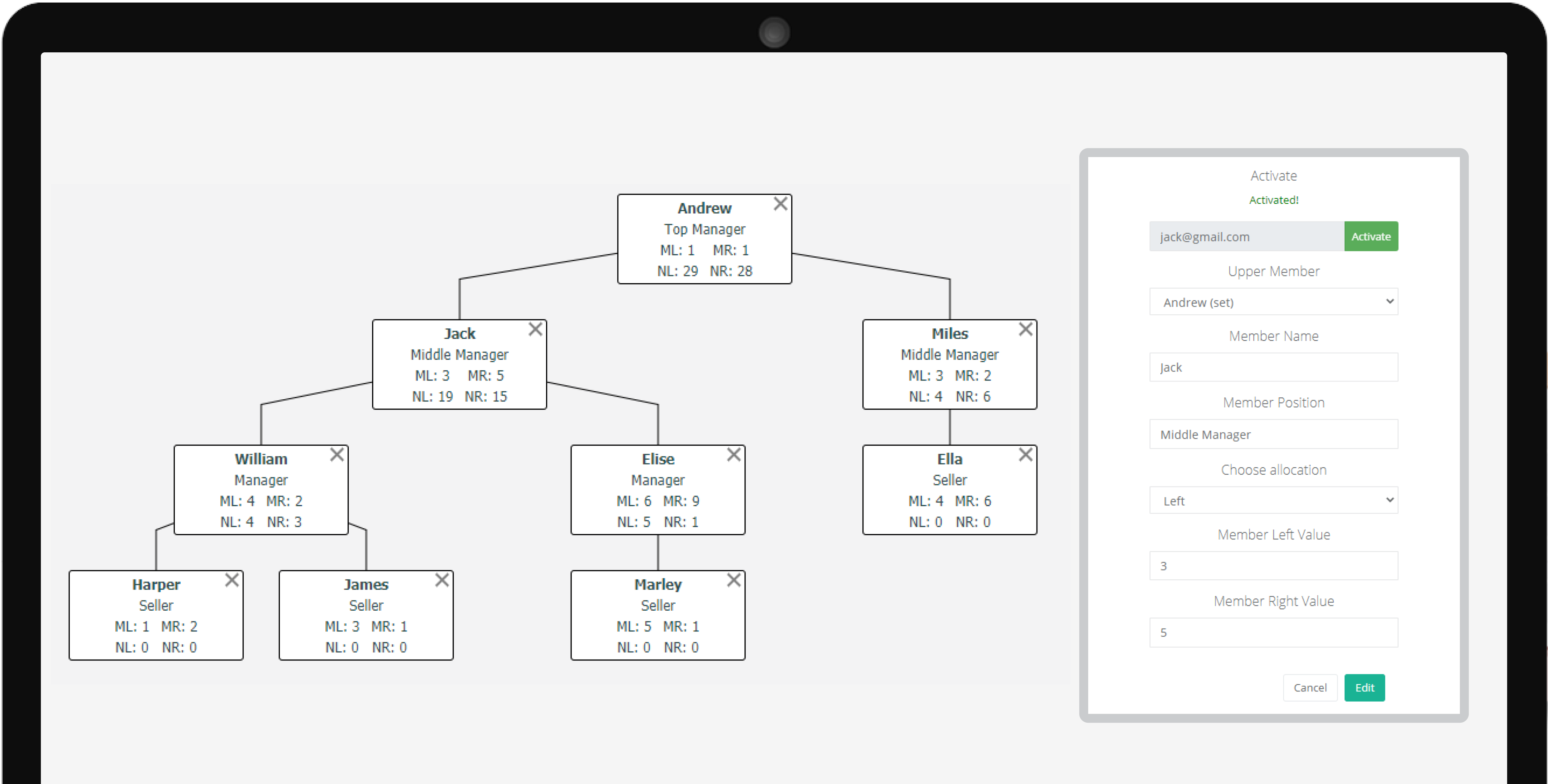Click the 'Activate' panel heading
The image size is (1548, 784).
click(x=1273, y=176)
